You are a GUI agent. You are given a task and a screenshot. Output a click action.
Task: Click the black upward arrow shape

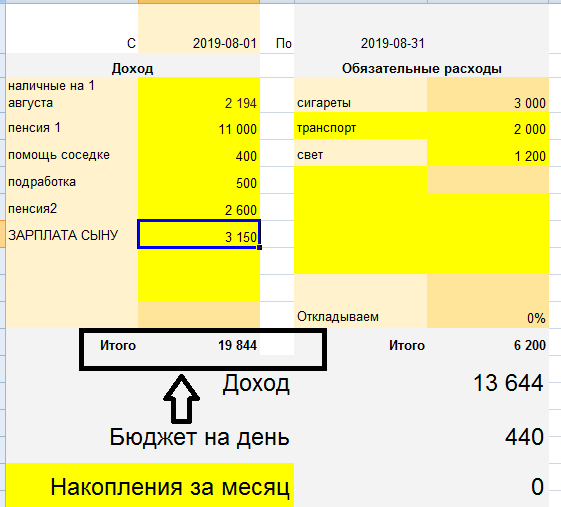[x=181, y=399]
